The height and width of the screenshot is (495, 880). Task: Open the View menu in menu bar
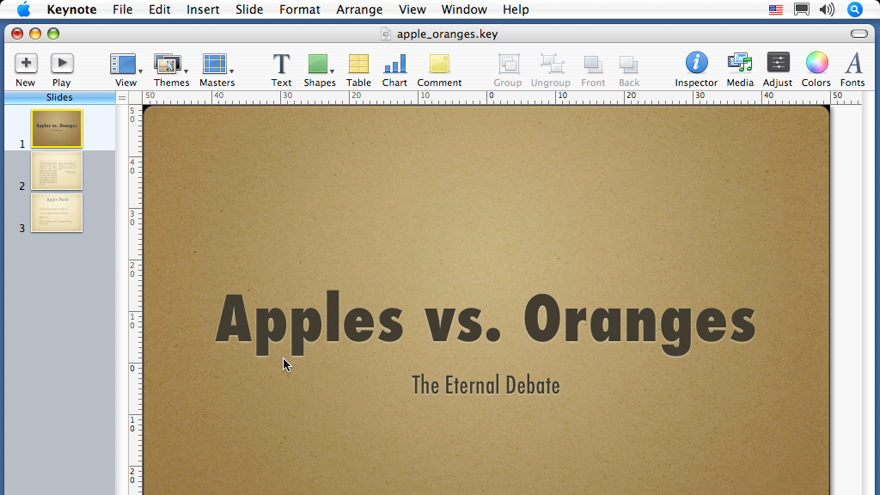pyautogui.click(x=412, y=10)
